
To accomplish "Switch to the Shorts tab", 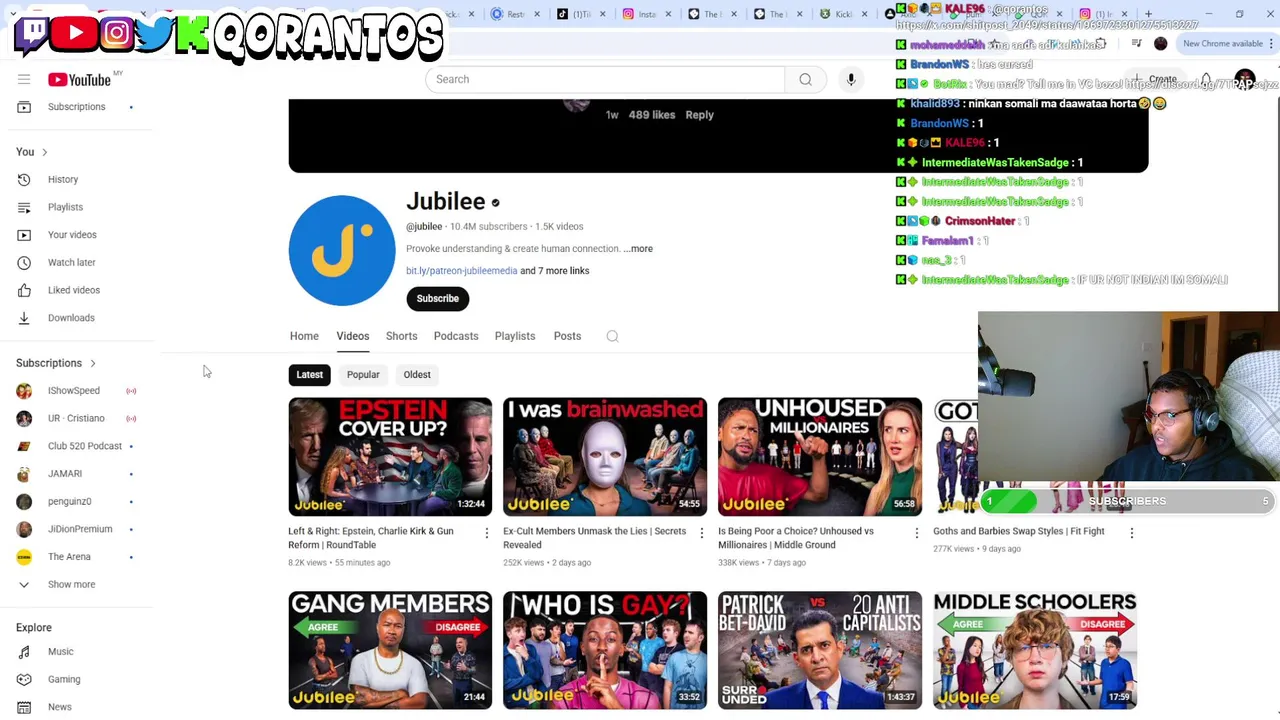I will 402,336.
